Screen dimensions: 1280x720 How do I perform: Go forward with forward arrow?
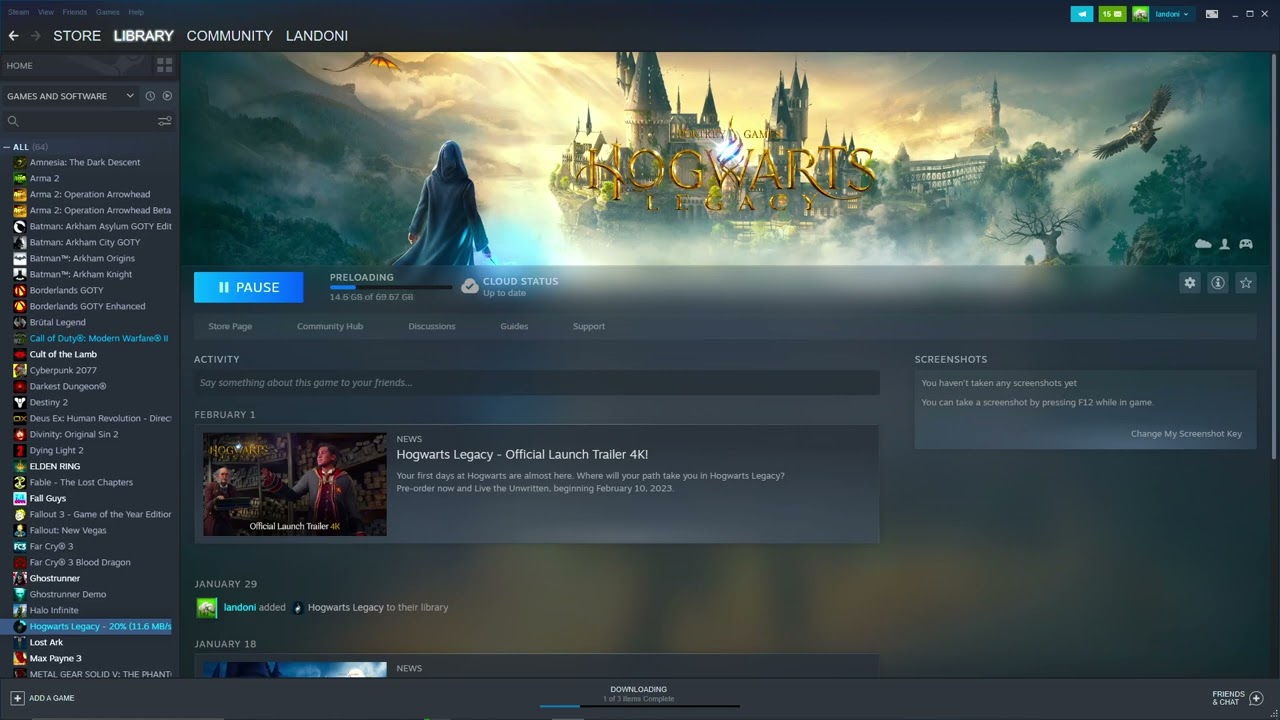point(36,36)
